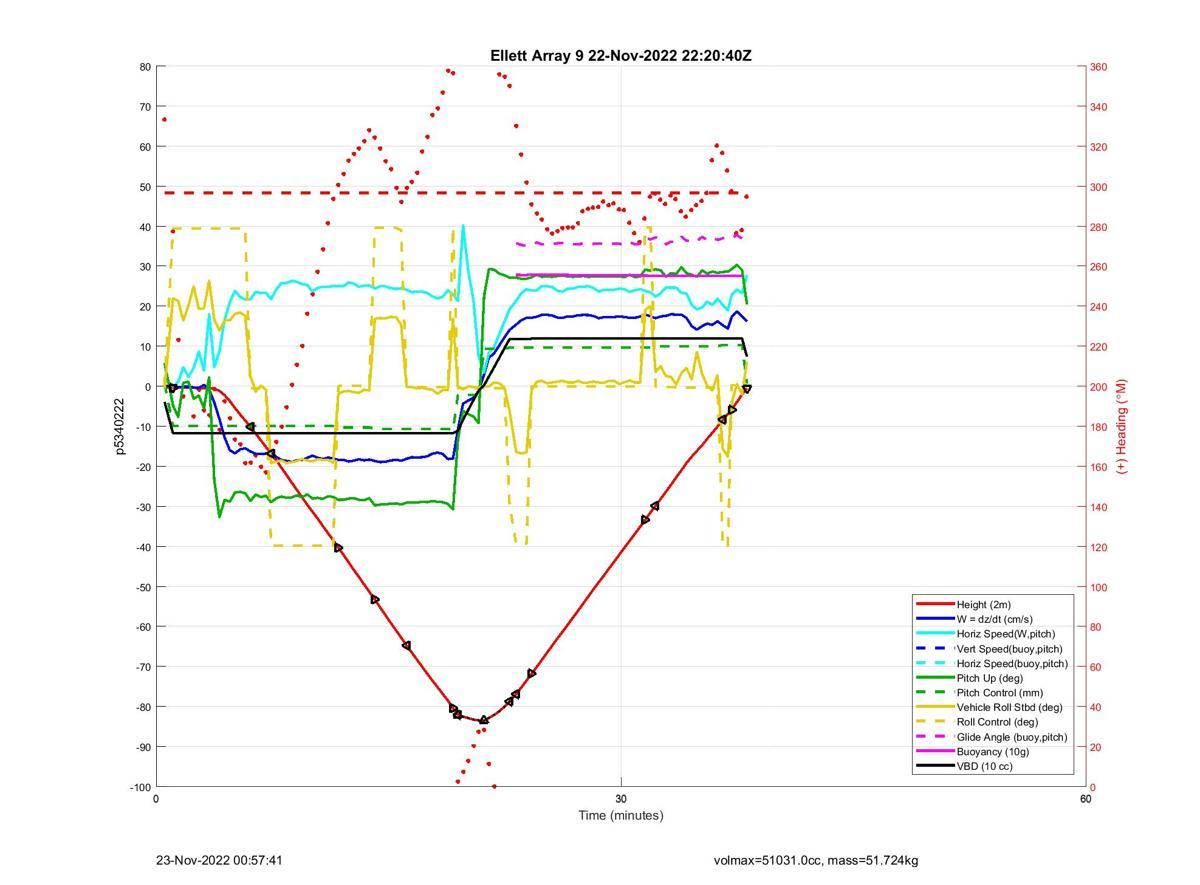Viewport: 1200px width, 885px height.
Task: Select the "340" heading axis tick label
Action: pos(1098,107)
